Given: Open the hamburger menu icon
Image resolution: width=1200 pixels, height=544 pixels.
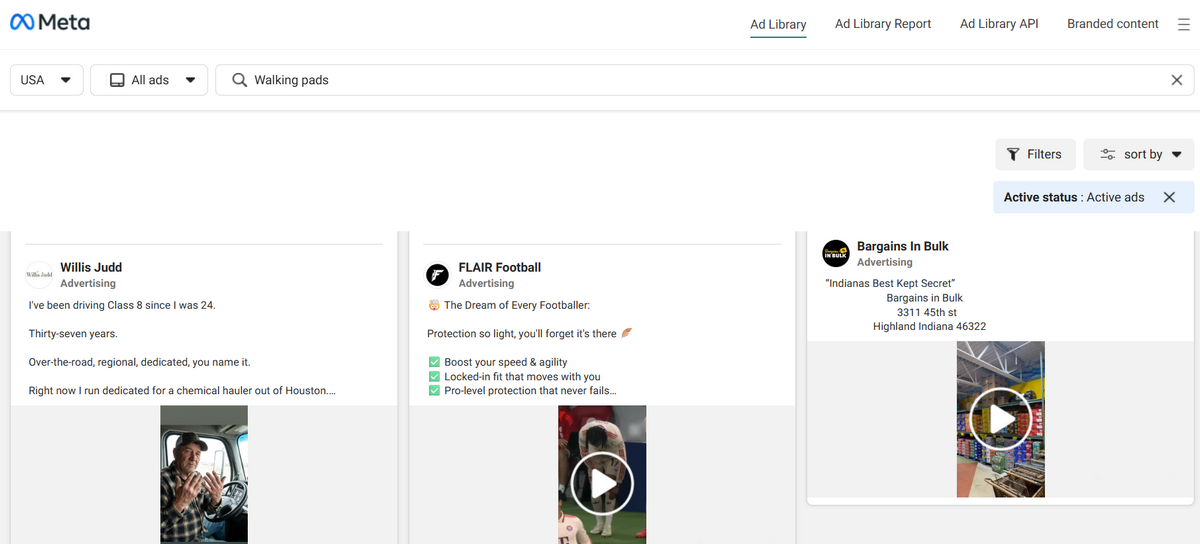Looking at the screenshot, I should click(x=1183, y=24).
